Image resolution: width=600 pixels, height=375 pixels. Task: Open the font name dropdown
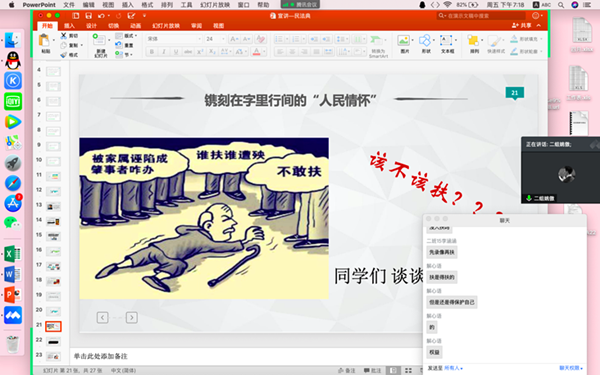174,39
